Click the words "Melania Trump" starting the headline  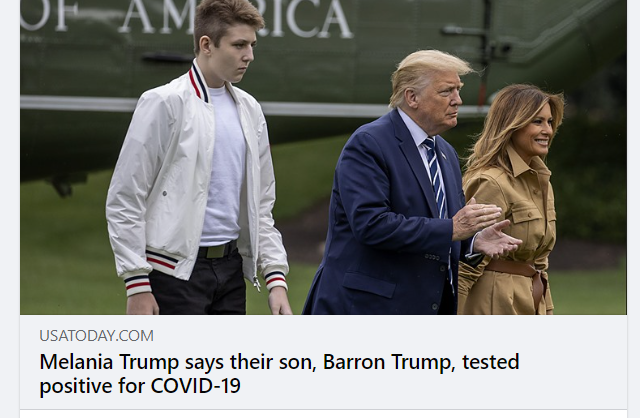(109, 362)
